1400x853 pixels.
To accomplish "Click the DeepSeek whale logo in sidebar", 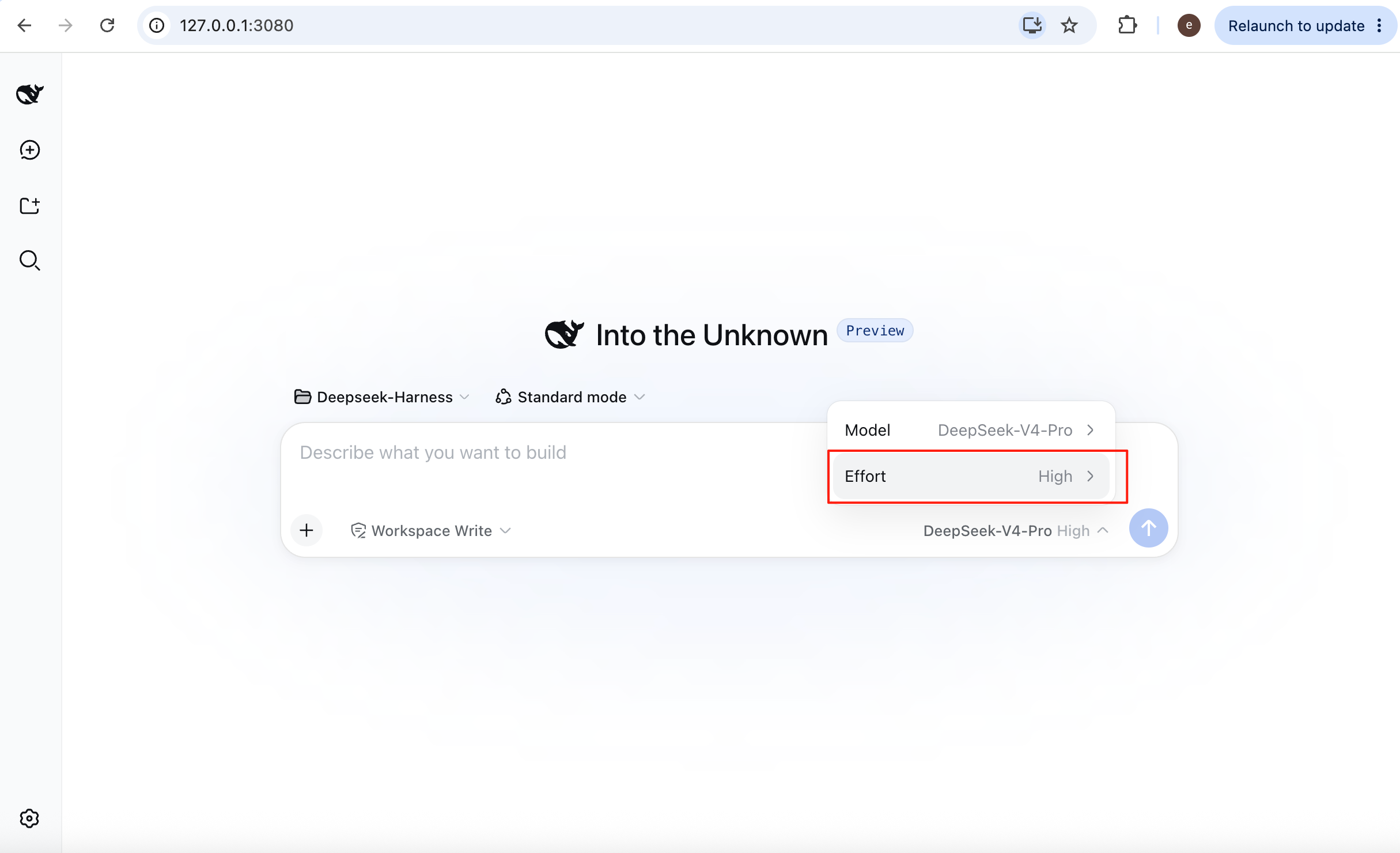I will (29, 94).
